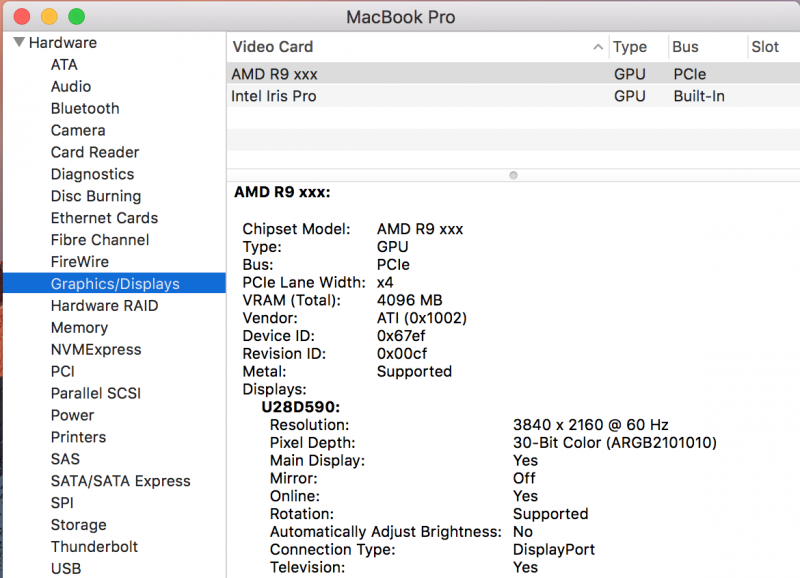Screen dimensions: 800x578
Task: Select the Intel Iris Pro video card row
Action: (513, 96)
